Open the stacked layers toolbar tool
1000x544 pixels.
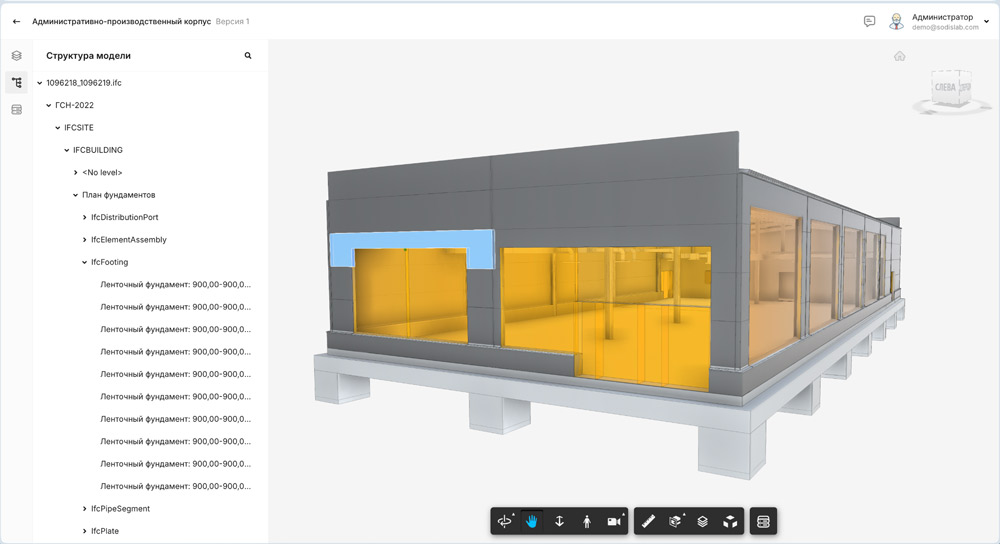[x=703, y=521]
